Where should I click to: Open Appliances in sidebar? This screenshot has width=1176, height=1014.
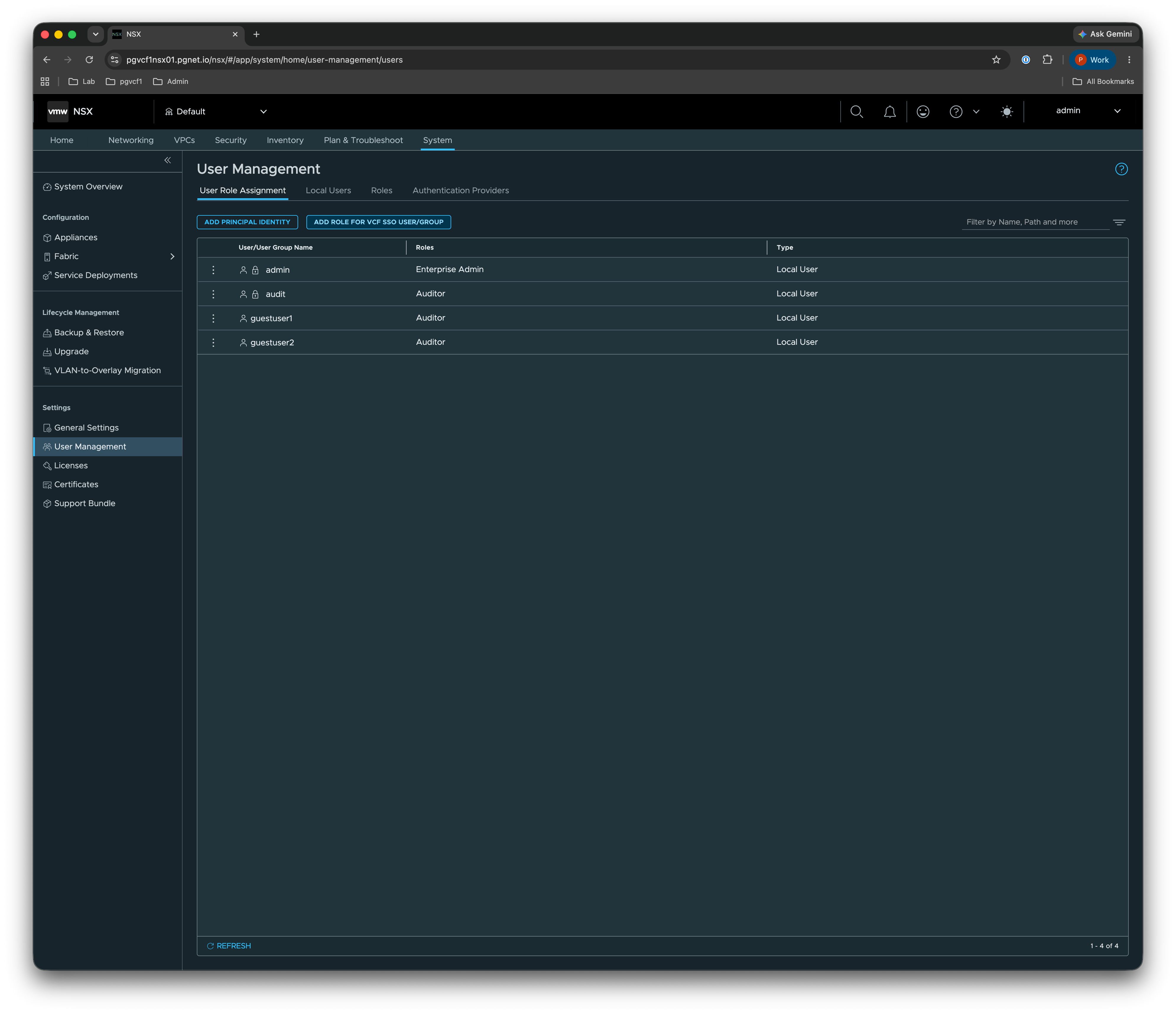tap(70, 238)
